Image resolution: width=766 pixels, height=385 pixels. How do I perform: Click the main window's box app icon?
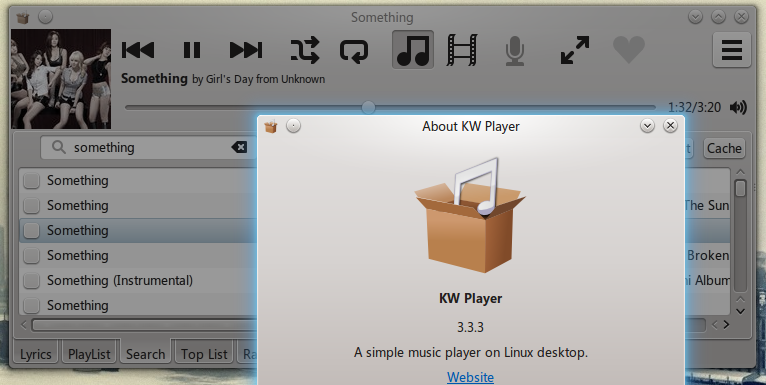23,18
